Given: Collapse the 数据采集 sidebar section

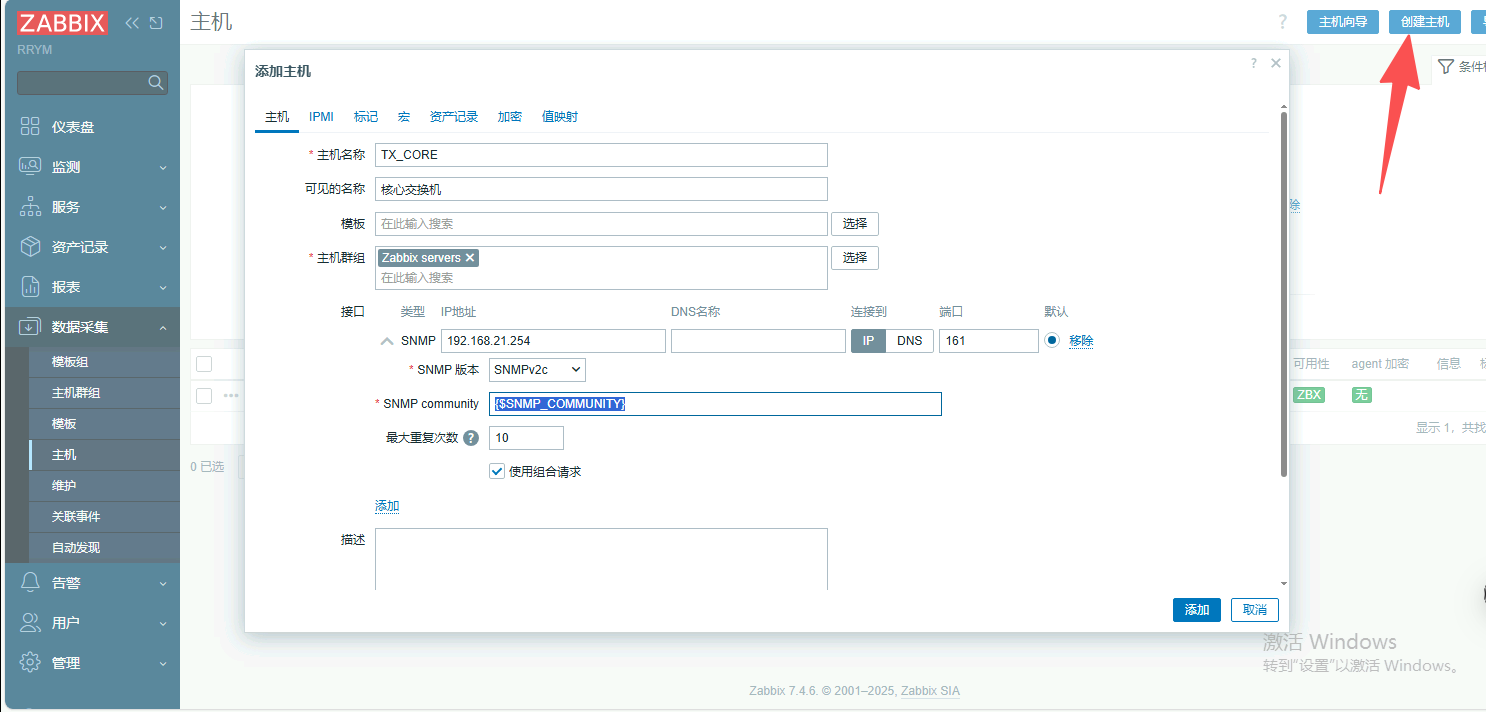Looking at the screenshot, I should coord(163,327).
